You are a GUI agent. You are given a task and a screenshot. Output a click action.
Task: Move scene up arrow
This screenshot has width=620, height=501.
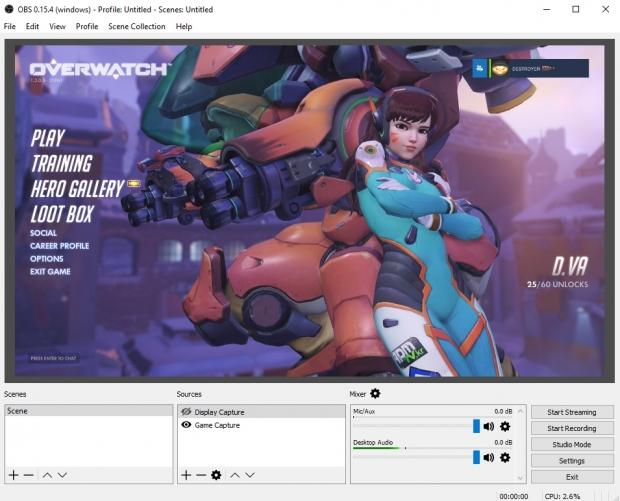coord(47,475)
